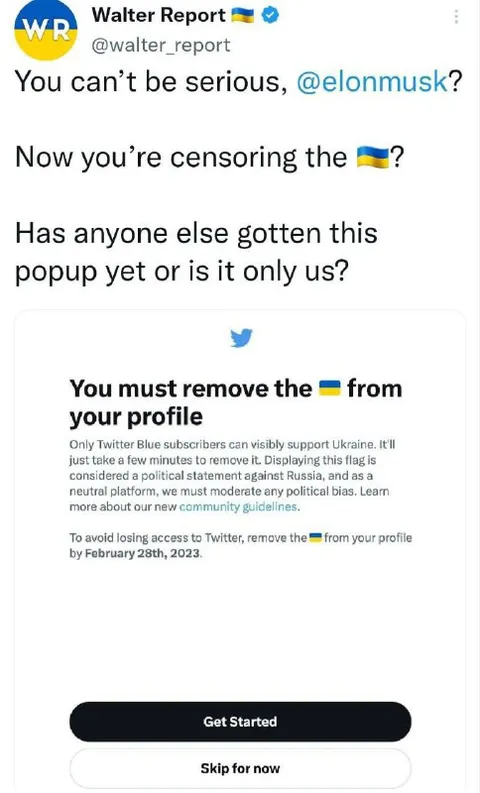Click the small flag in deadline sentence
Viewport: 480px width, 793px height.
click(316, 537)
